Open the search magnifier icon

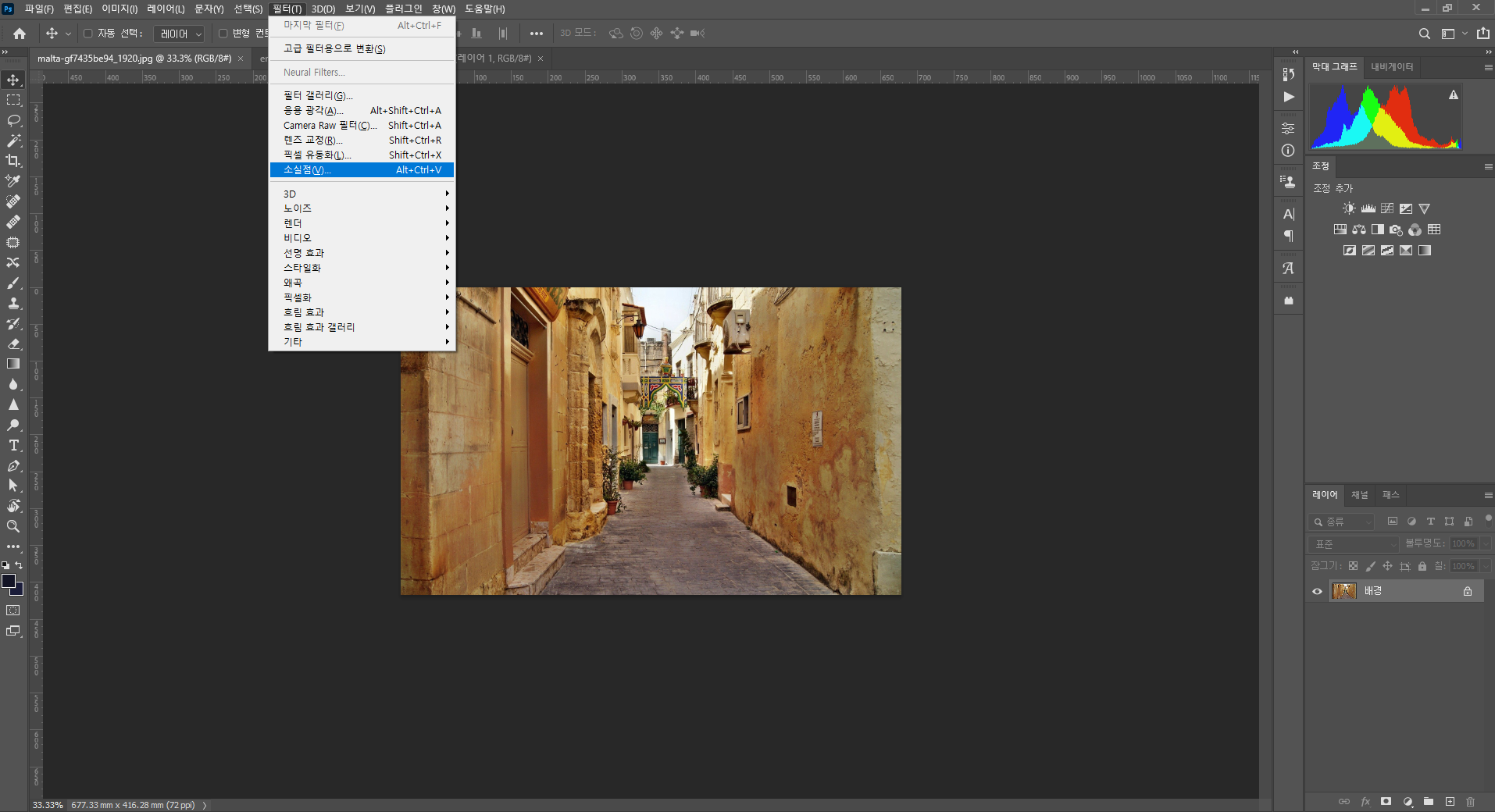click(x=1425, y=34)
